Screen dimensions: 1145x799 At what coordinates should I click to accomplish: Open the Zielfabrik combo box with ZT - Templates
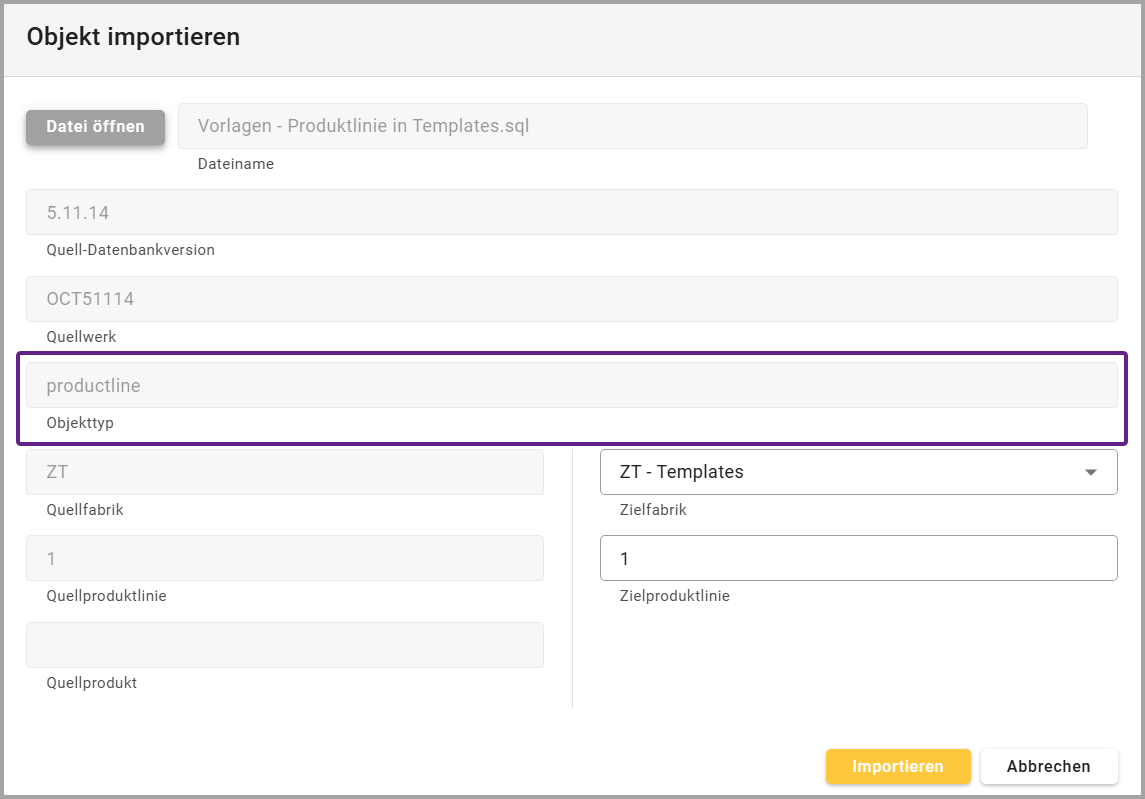(x=840, y=472)
